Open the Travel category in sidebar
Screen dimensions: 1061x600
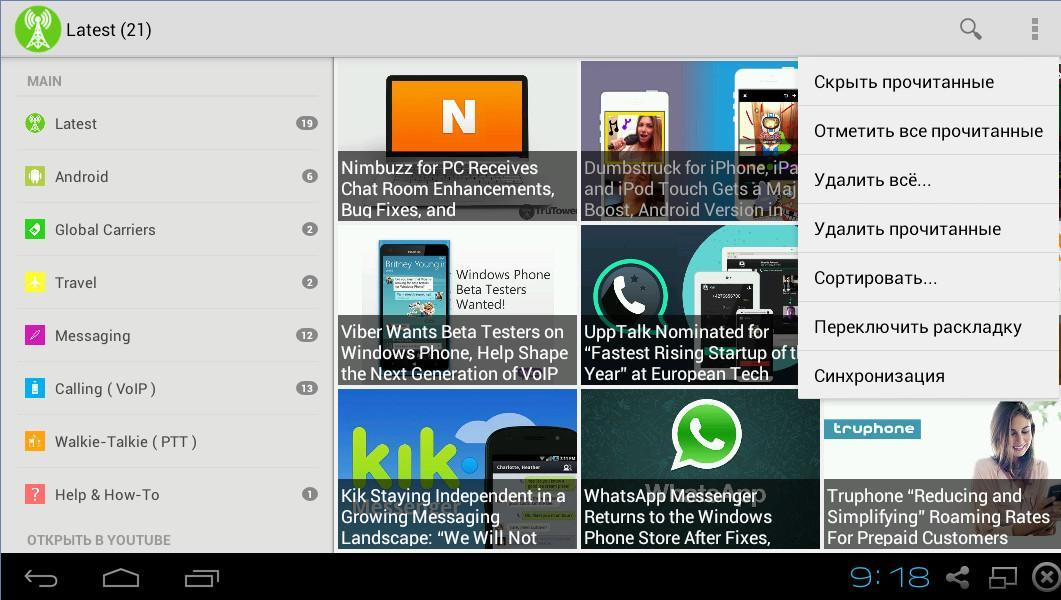pyautogui.click(x=169, y=282)
